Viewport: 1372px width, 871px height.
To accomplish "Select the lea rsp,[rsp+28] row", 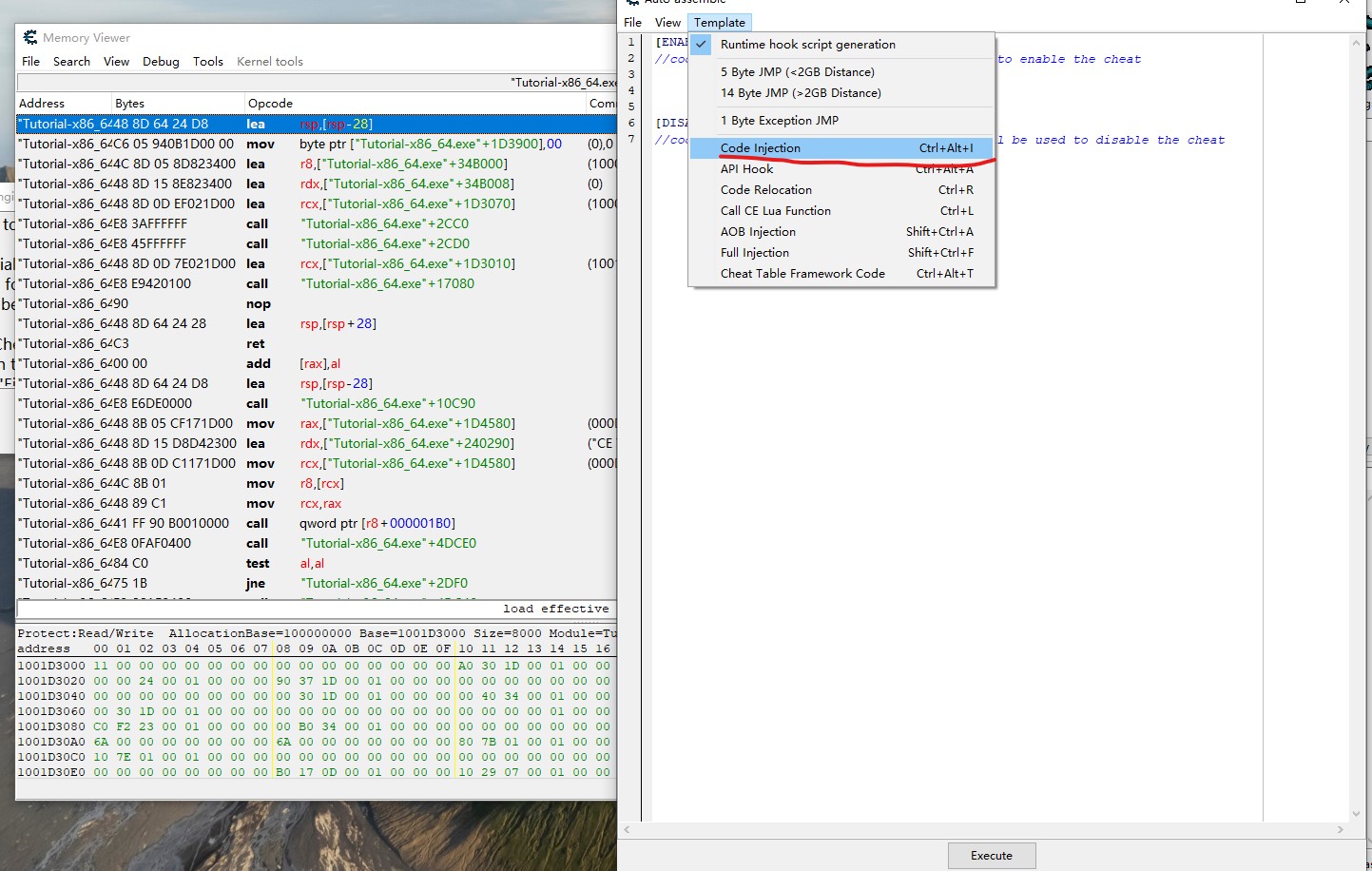I will click(x=317, y=324).
